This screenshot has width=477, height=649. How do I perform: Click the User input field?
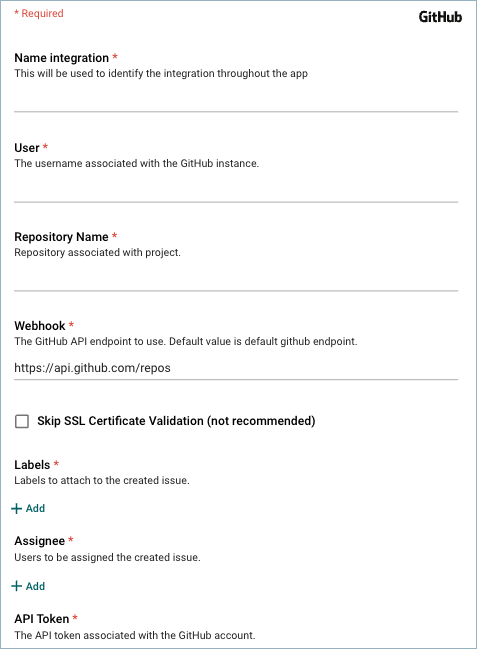(236, 190)
